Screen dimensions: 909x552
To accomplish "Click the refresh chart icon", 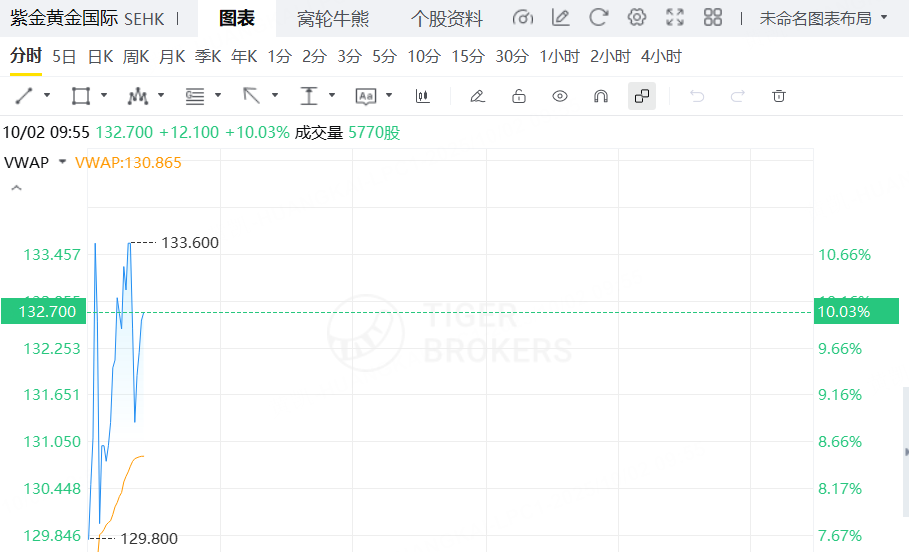I will click(x=599, y=18).
